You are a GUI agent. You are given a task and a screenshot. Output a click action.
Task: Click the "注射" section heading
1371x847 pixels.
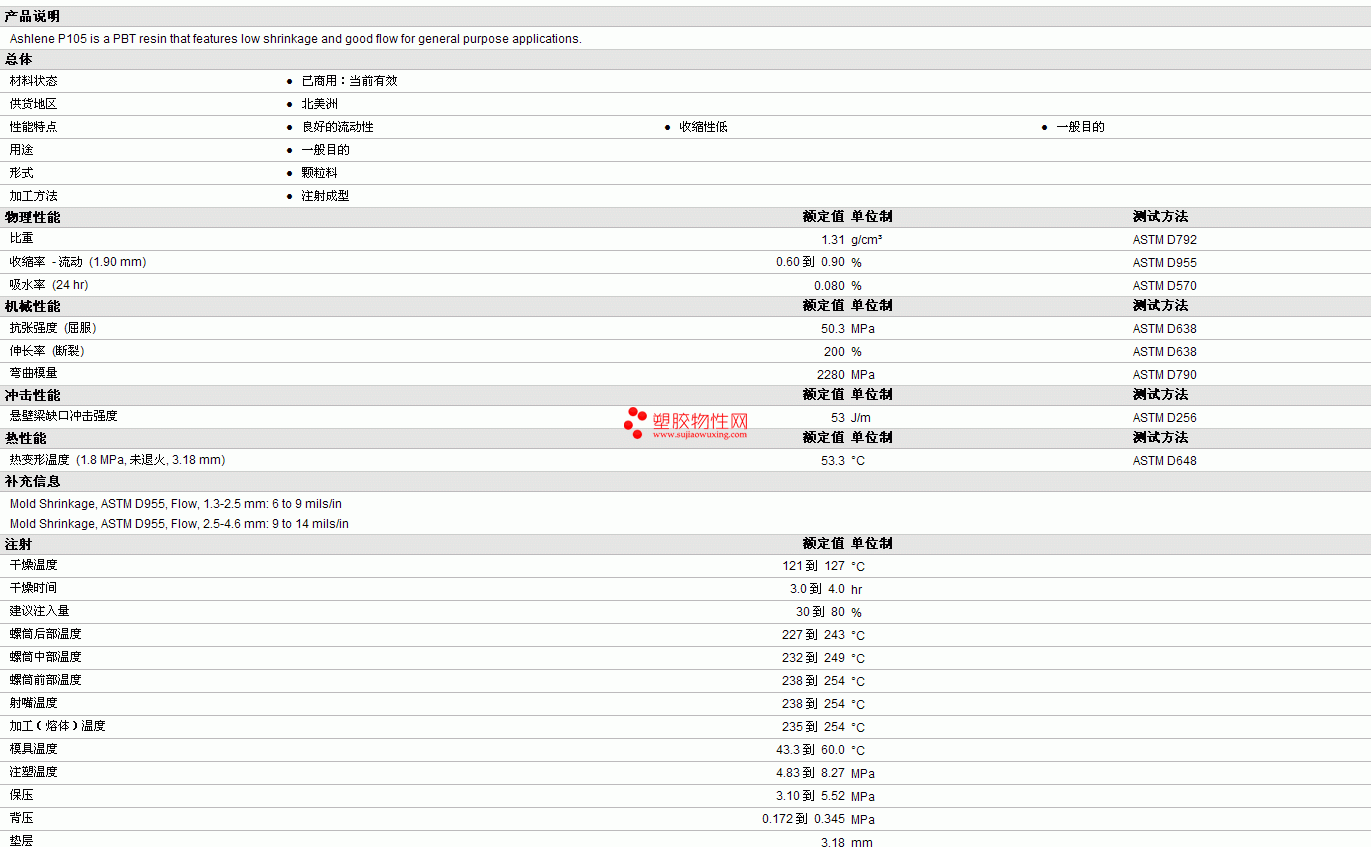pyautogui.click(x=19, y=545)
